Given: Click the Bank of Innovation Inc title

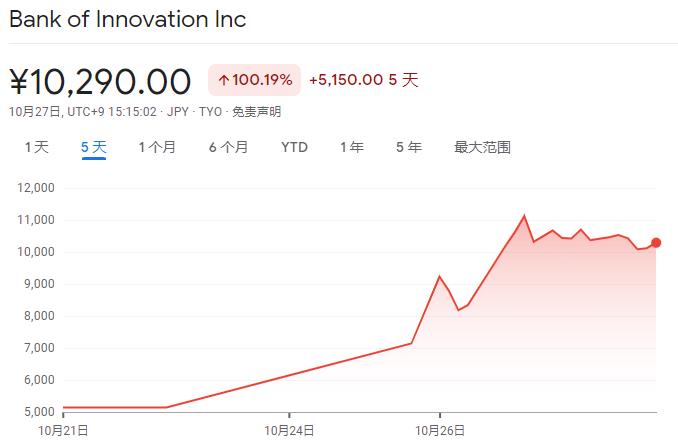Looking at the screenshot, I should [x=128, y=19].
